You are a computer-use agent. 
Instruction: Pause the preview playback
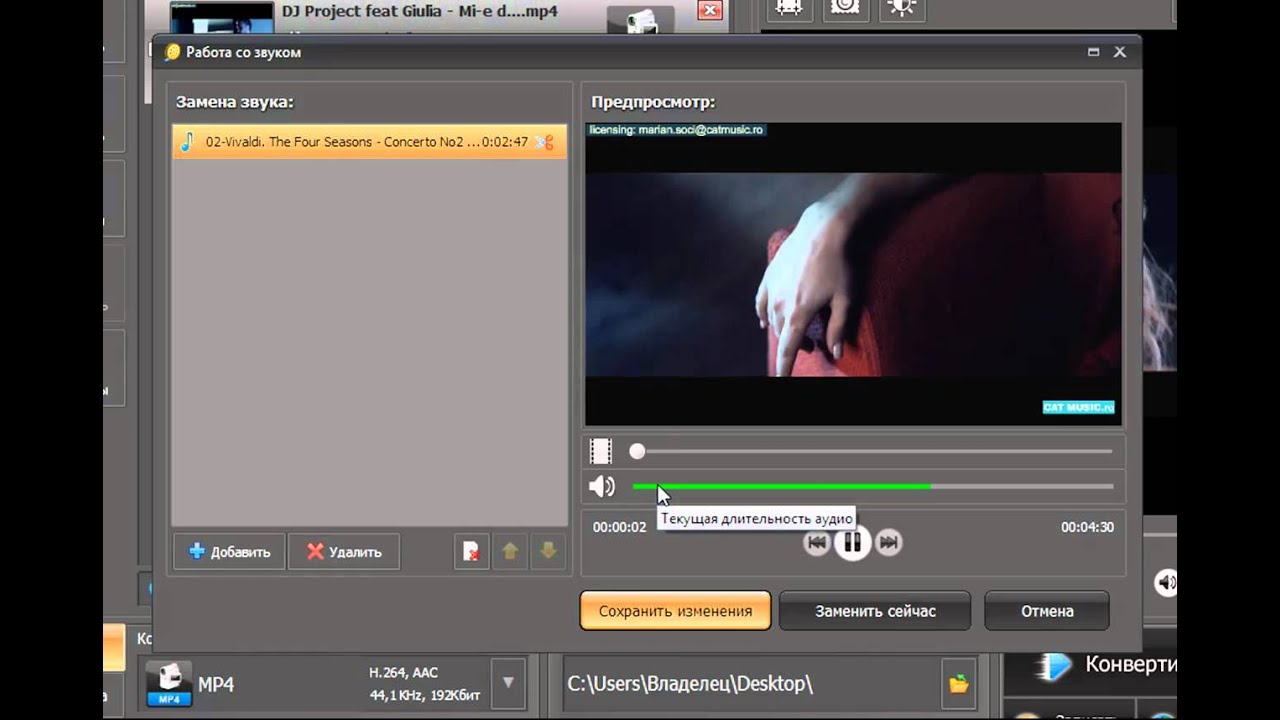[853, 543]
